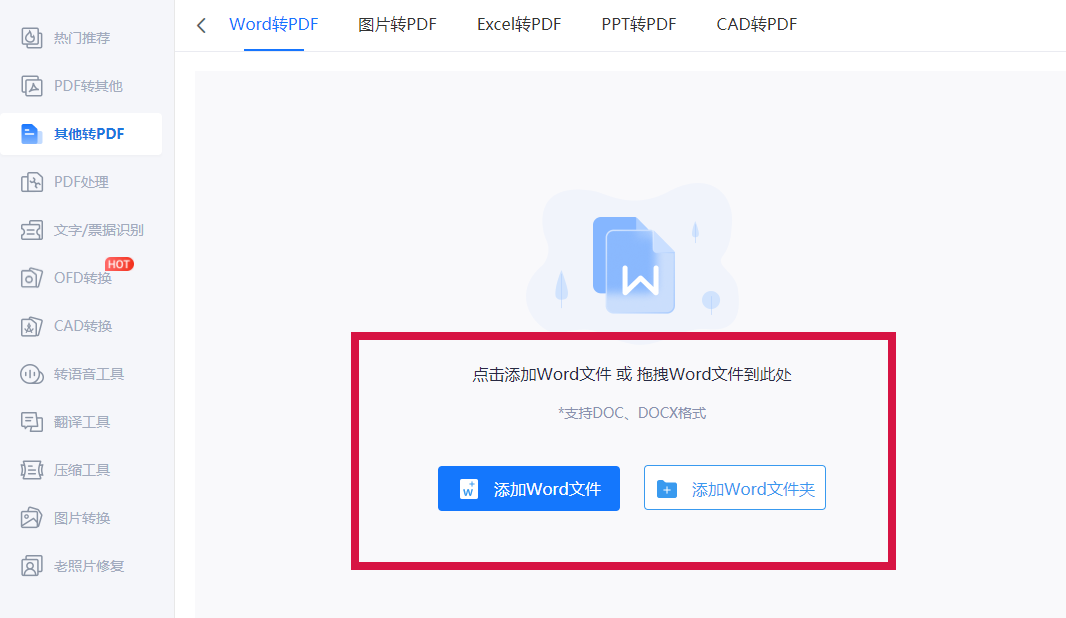This screenshot has height=618, width=1066.
Task: Open the 老照片修复 portrait icon
Action: (x=31, y=566)
